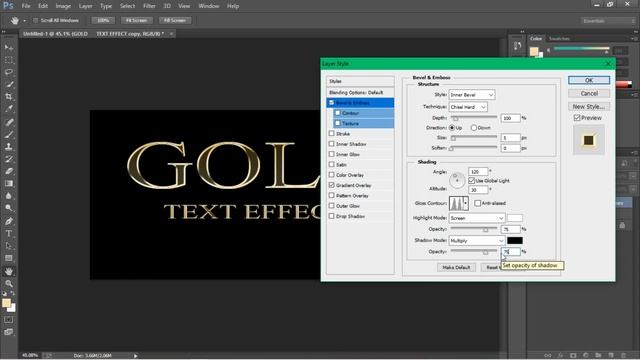This screenshot has width=640, height=360.
Task: Click the Angle value input field
Action: tap(478, 171)
